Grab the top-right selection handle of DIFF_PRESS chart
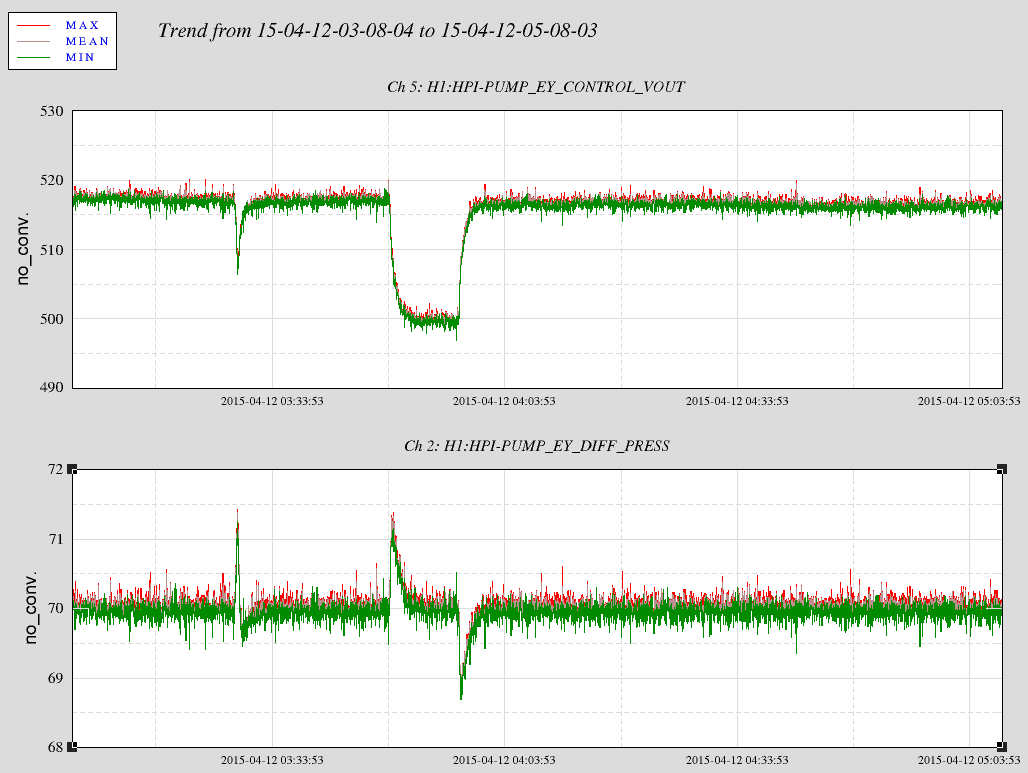The height and width of the screenshot is (773, 1028). point(1002,469)
